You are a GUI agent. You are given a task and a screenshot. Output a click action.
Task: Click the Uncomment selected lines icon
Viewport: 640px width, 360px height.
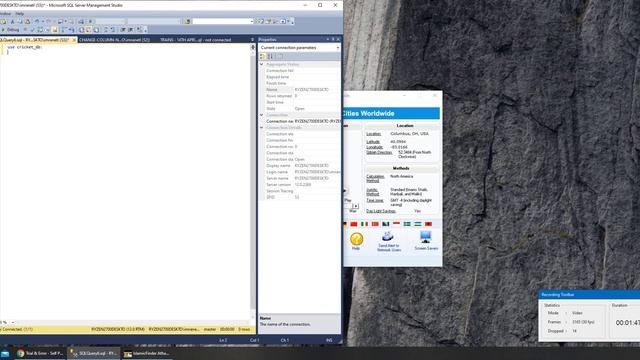[x=113, y=29]
